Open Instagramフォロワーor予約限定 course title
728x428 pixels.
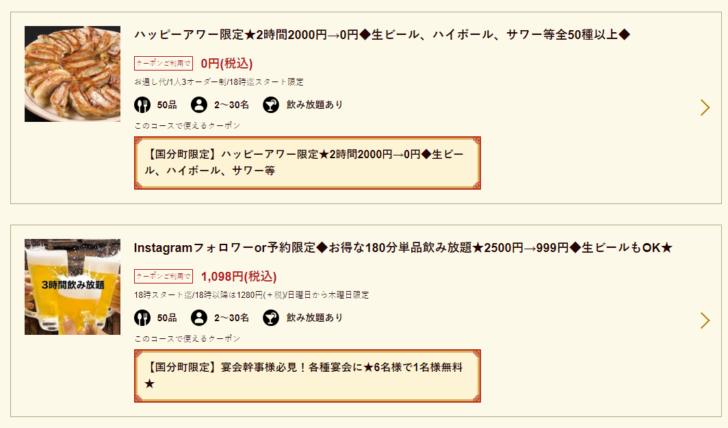coord(403,248)
